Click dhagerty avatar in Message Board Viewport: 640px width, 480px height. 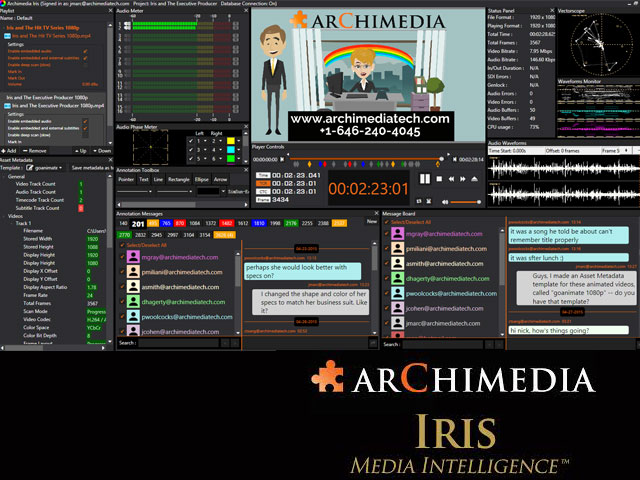[x=398, y=278]
